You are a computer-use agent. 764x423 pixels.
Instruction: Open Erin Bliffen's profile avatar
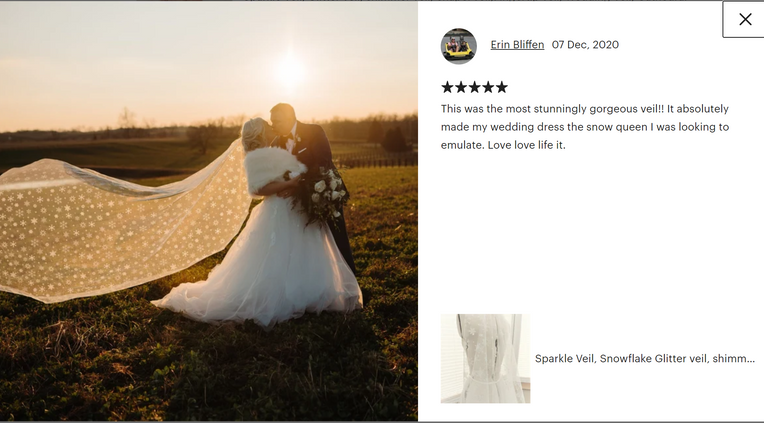pos(458,46)
